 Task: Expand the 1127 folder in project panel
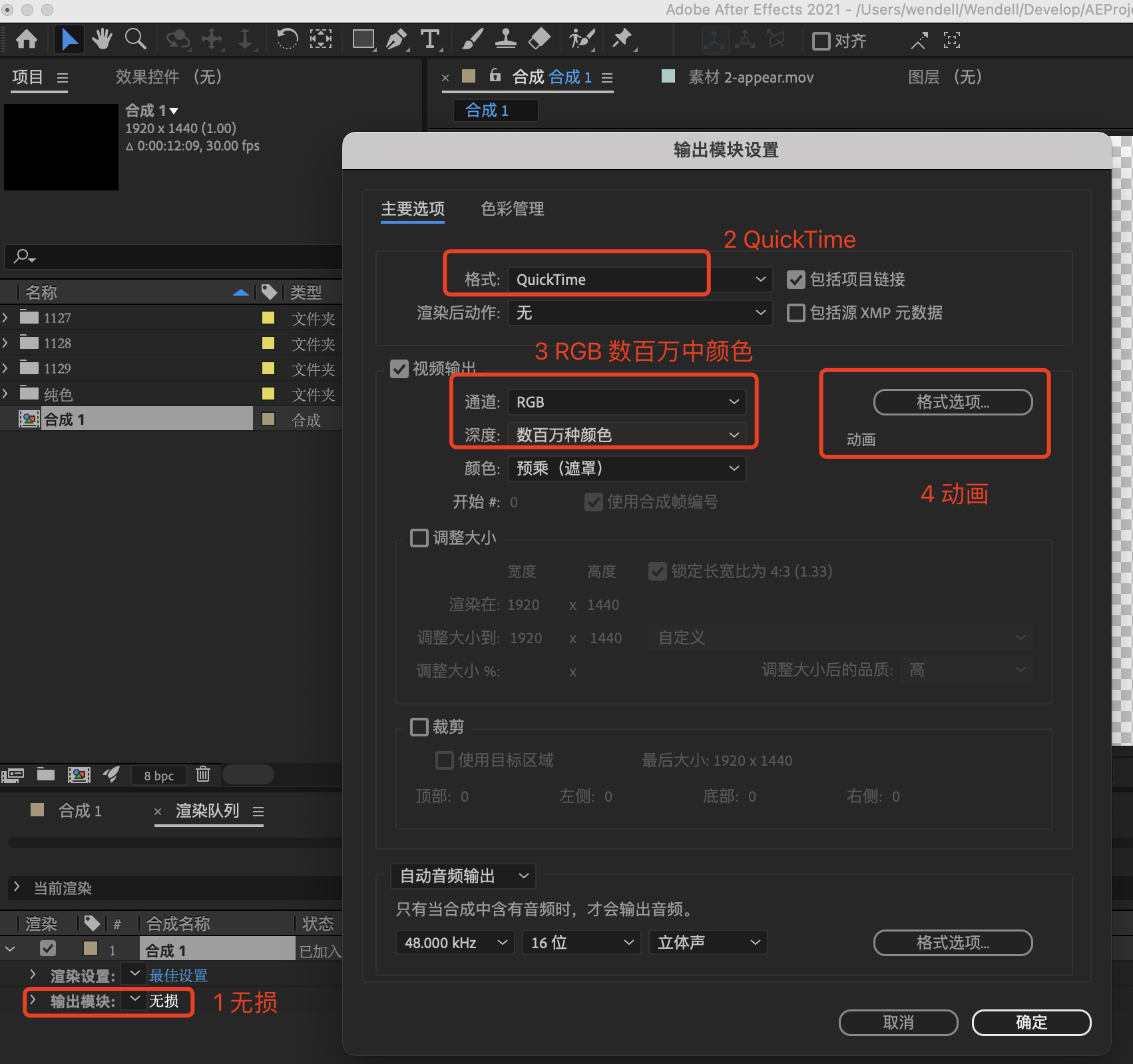[x=6, y=318]
